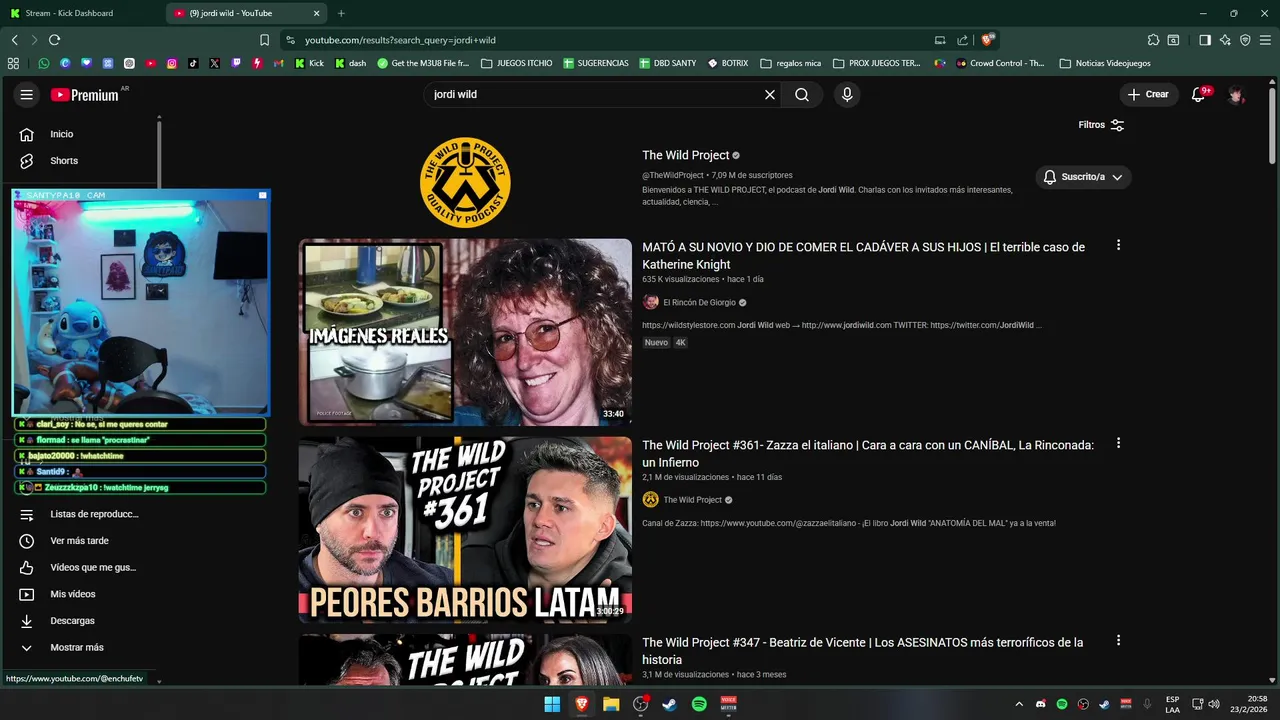The height and width of the screenshot is (720, 1280).
Task: Open the WhatsApp bookmark icon
Action: pyautogui.click(x=44, y=63)
